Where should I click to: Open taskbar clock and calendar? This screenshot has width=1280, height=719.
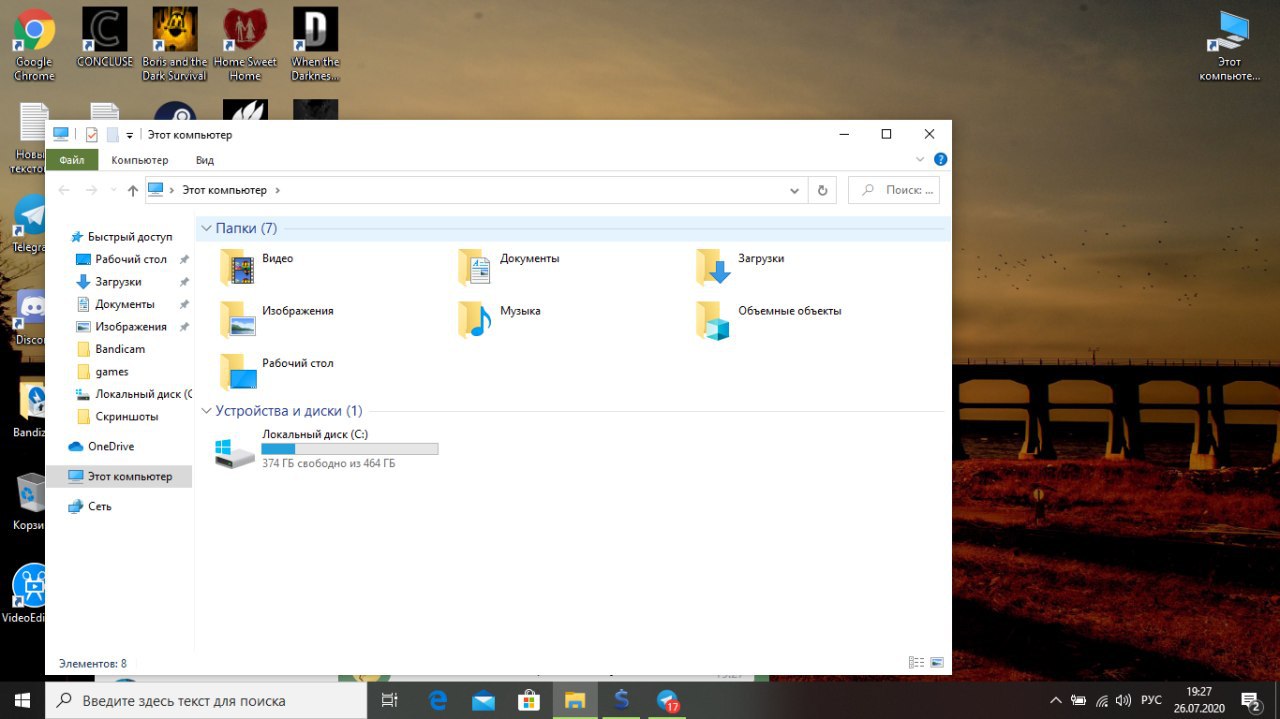1199,700
